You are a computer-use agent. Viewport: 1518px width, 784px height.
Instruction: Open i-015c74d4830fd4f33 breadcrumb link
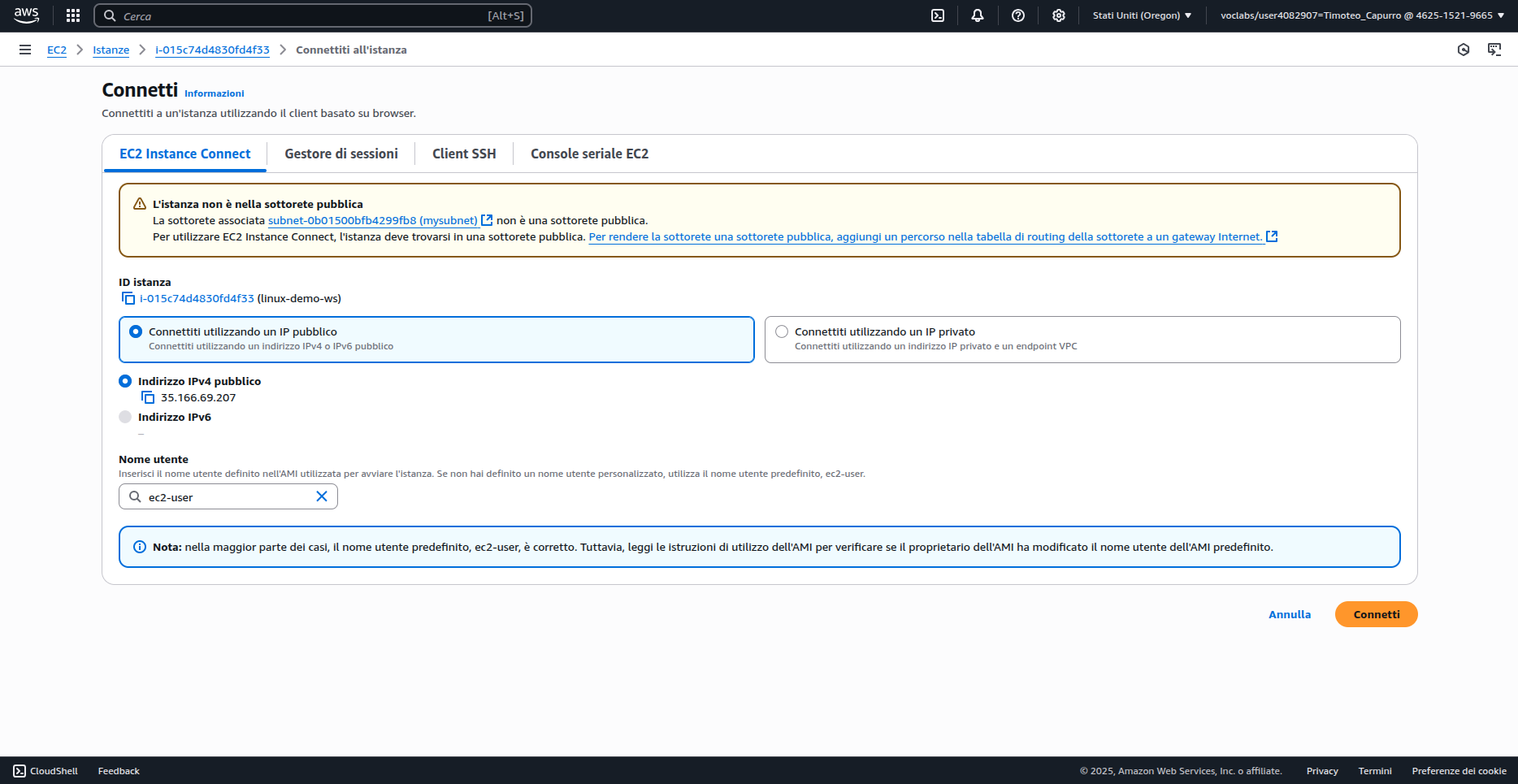pyautogui.click(x=212, y=50)
